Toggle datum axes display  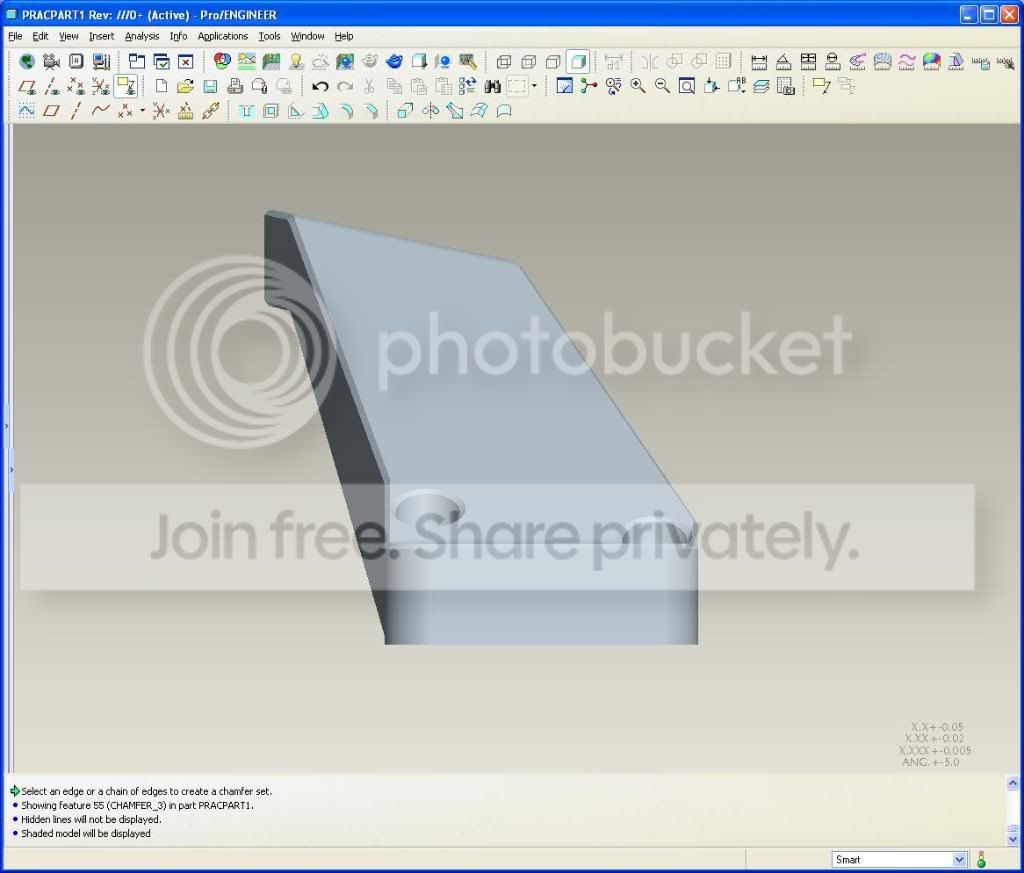pyautogui.click(x=52, y=86)
